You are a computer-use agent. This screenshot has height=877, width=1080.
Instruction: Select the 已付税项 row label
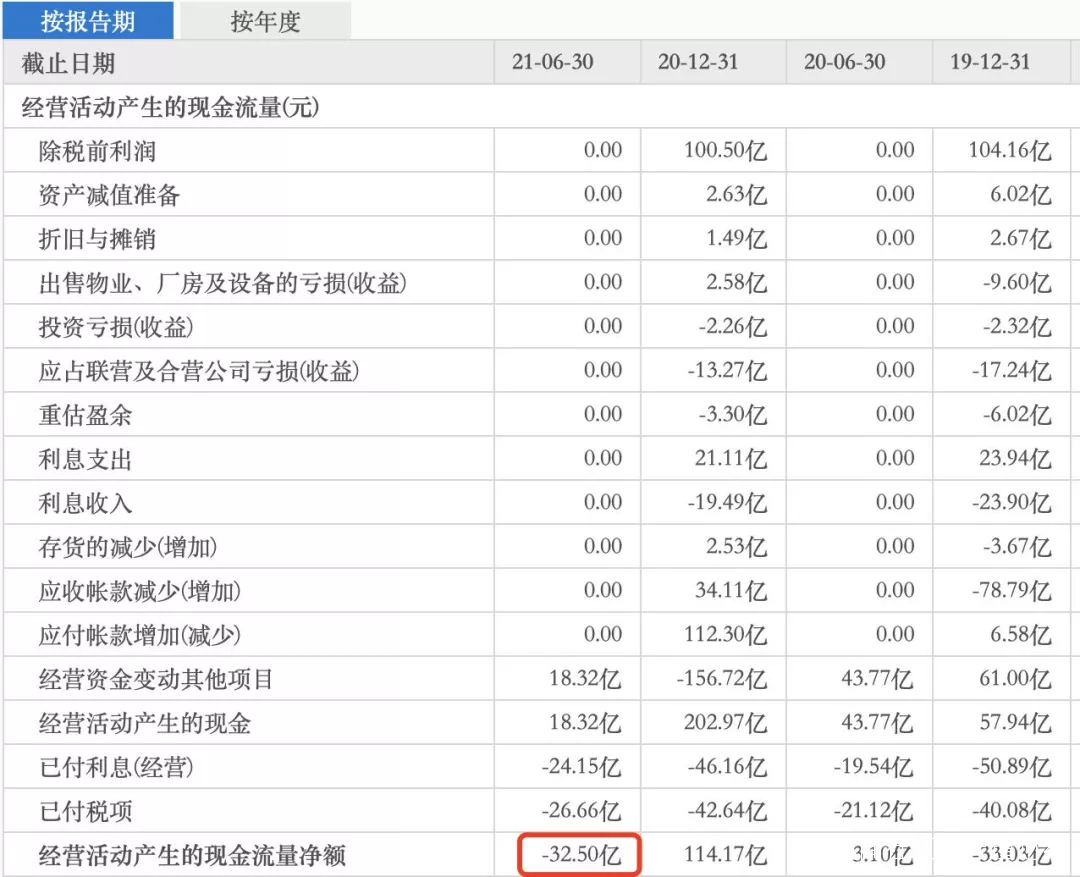tap(85, 812)
